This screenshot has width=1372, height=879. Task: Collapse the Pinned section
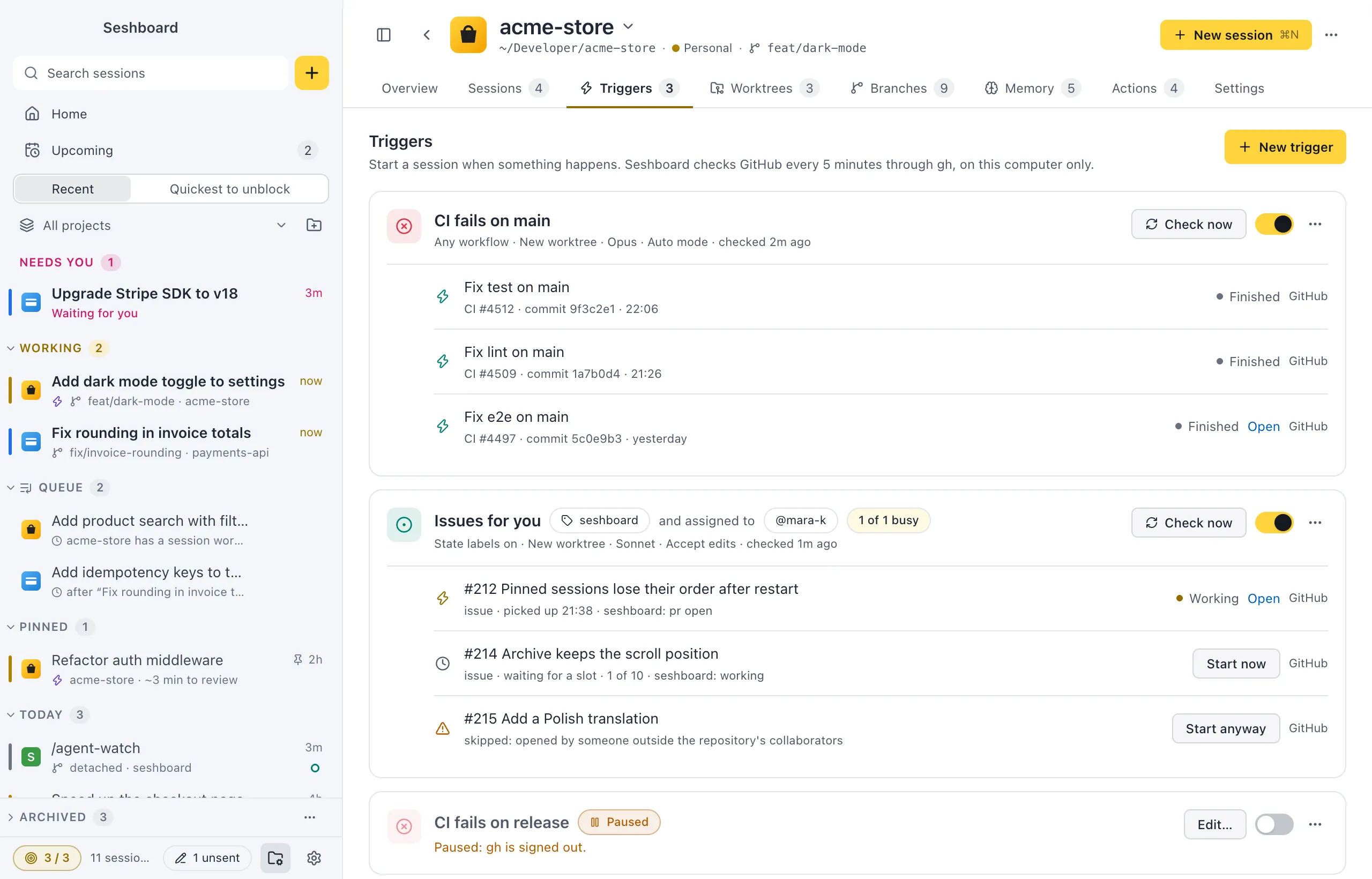click(10, 627)
